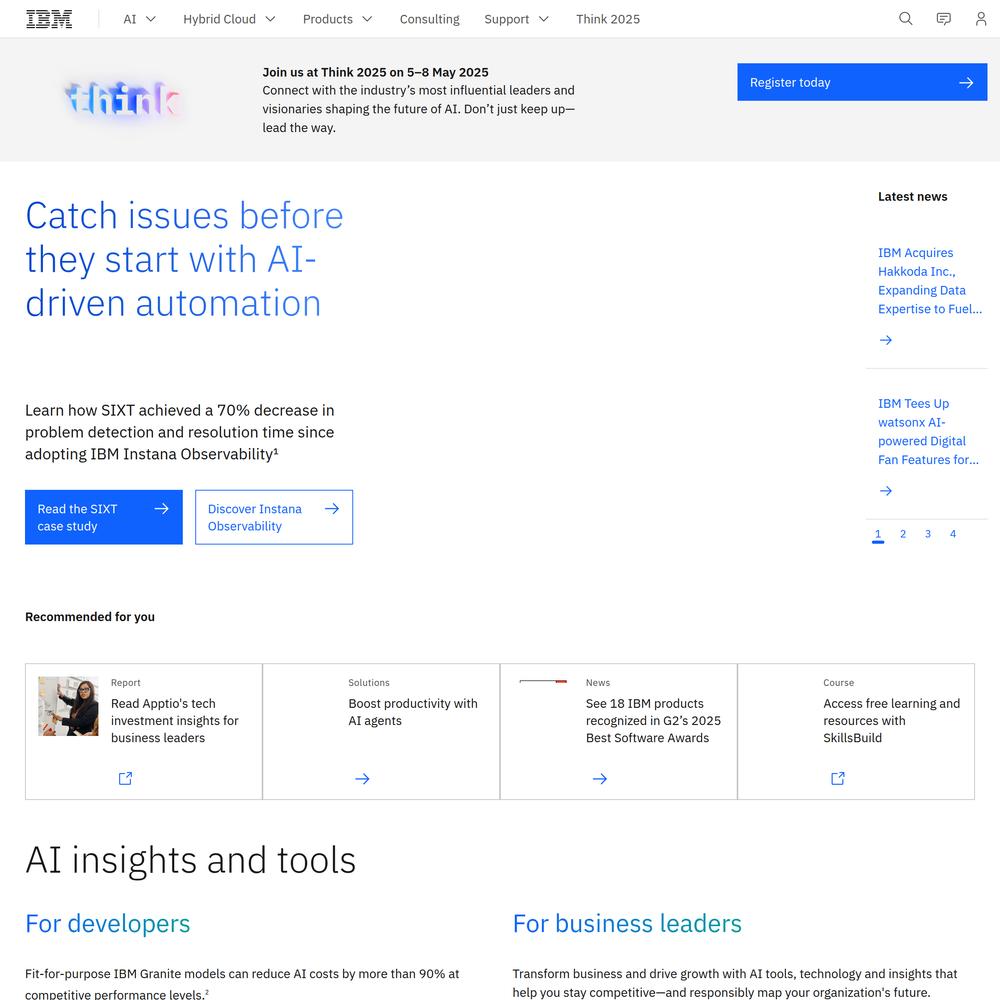Viewport: 1000px width, 1000px height.
Task: Click the For business leaders heading
Action: coord(627,923)
